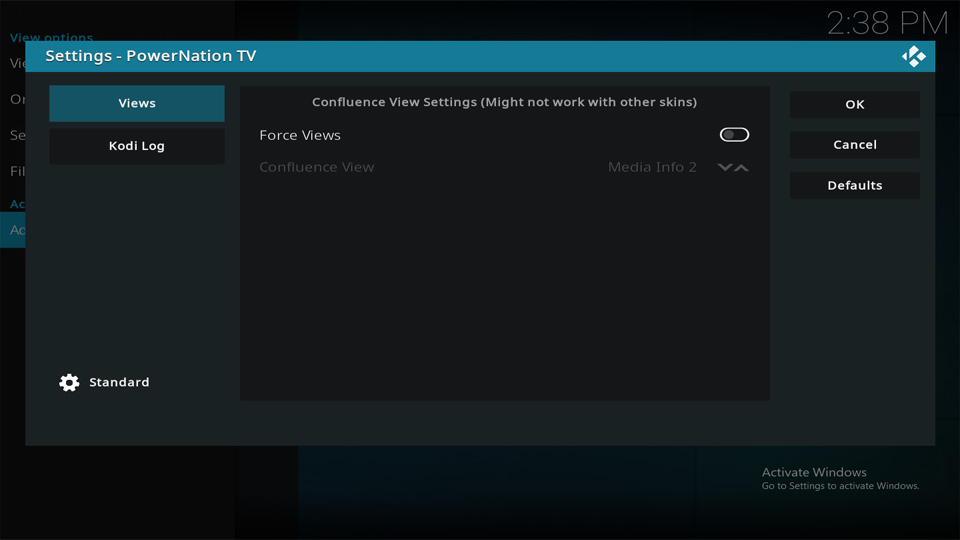Toggle the Force Views switch

coord(734,135)
